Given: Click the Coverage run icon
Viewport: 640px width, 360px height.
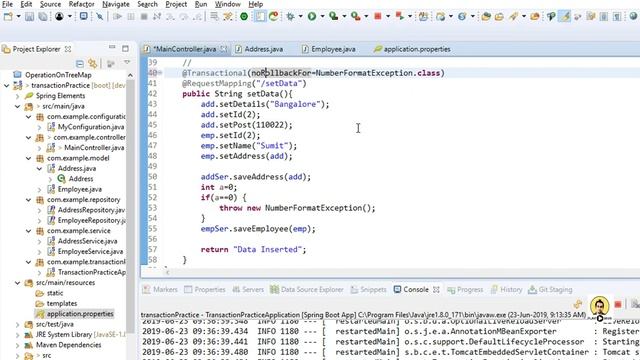Looking at the screenshot, I should (x=333, y=16).
